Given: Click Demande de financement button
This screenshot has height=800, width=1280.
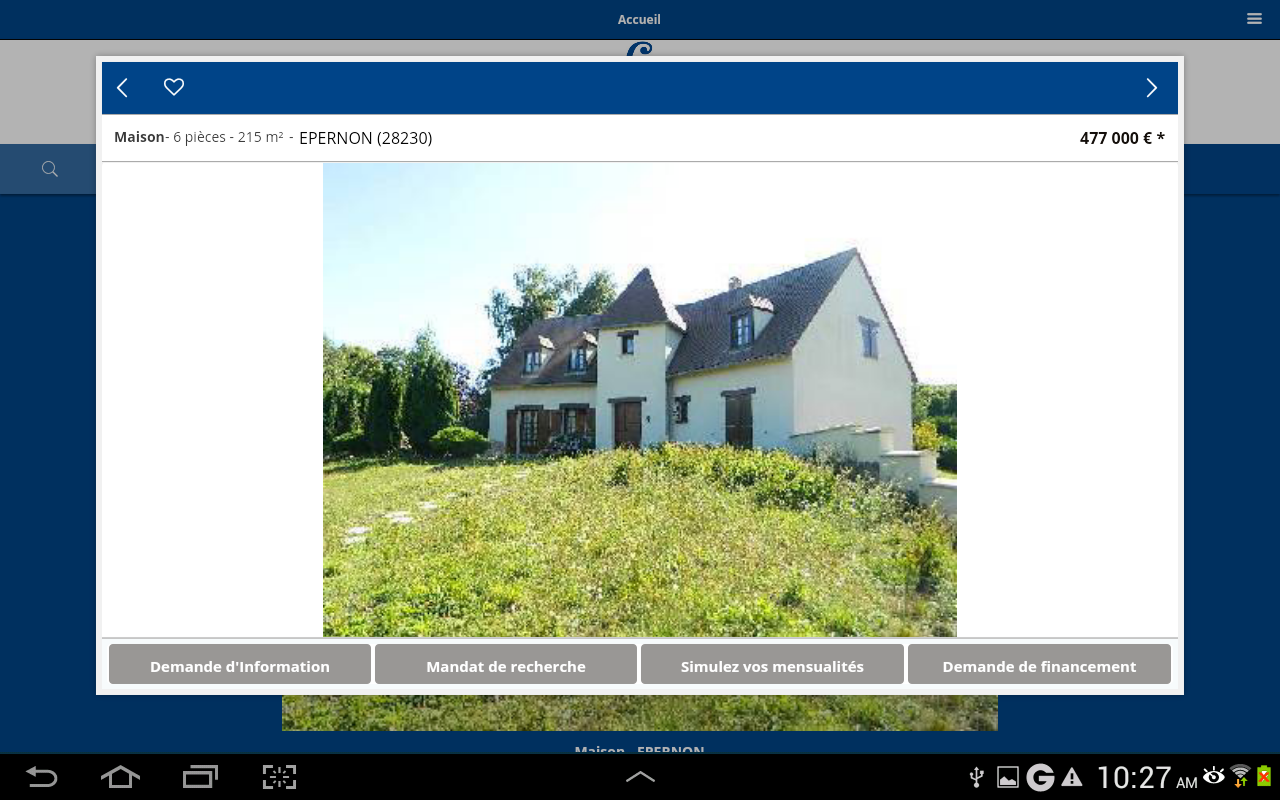Looking at the screenshot, I should tap(1039, 665).
